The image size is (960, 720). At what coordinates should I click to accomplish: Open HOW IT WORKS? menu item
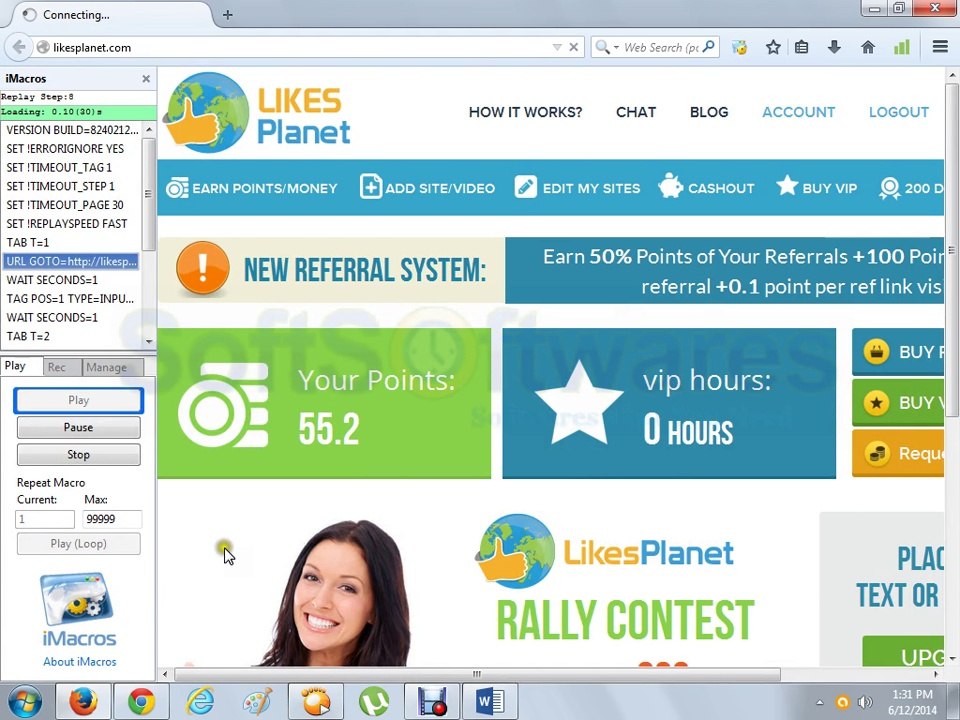(x=525, y=112)
